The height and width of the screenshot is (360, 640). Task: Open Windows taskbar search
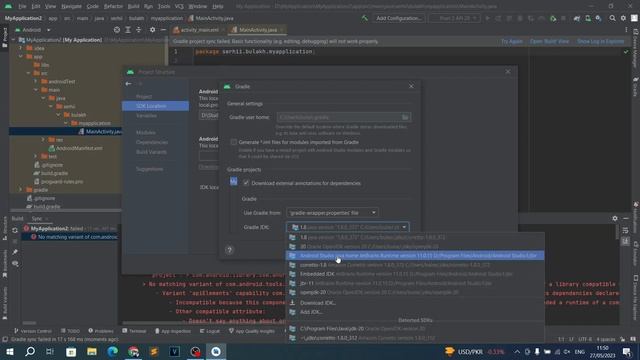[x=30, y=351]
